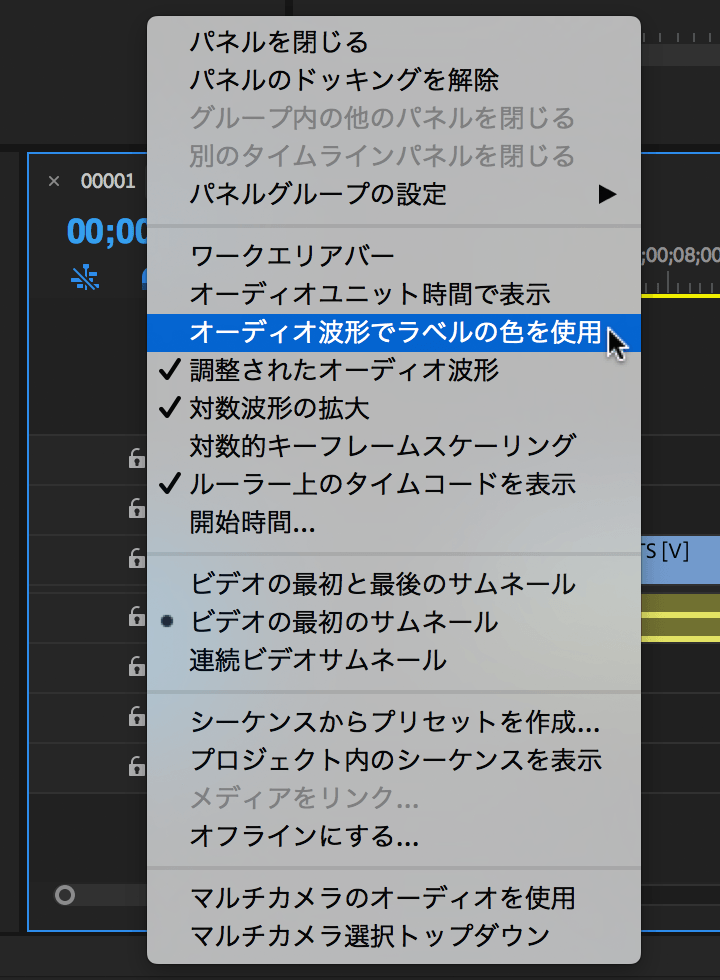This screenshot has height=980, width=720.
Task: Enable マルチカメラのオーディオを使用
Action: 394,899
